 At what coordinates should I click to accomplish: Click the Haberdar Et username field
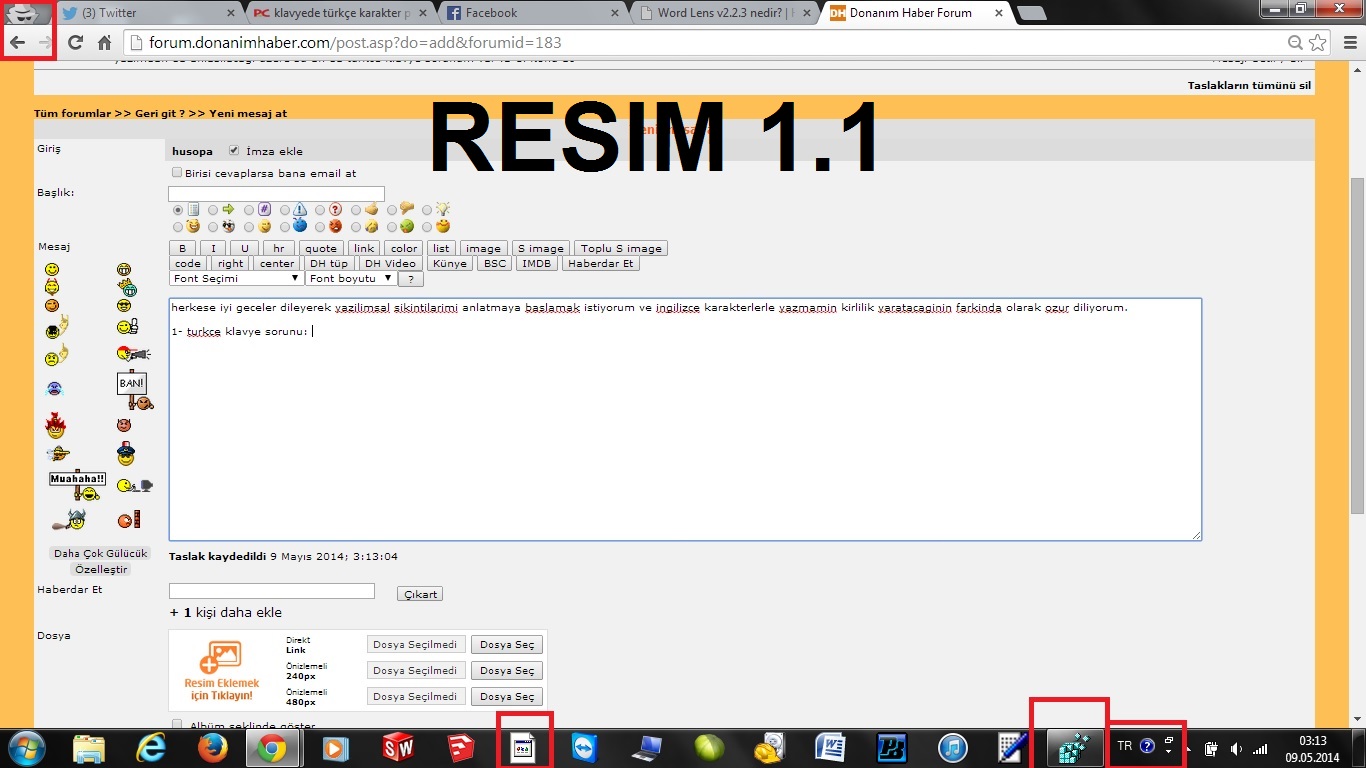[x=272, y=591]
